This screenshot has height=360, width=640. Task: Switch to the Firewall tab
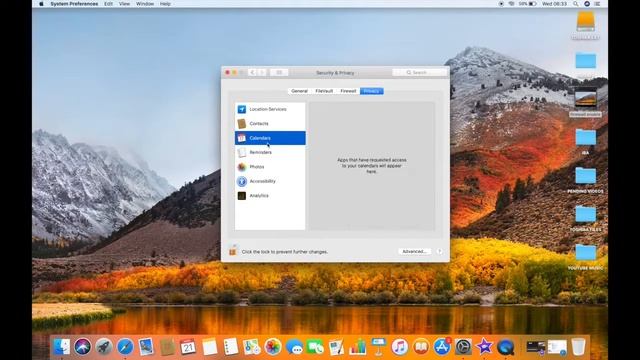pos(348,91)
